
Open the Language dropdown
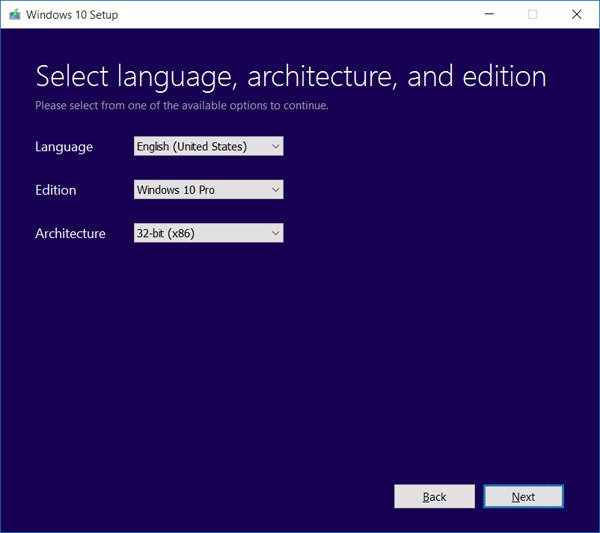pos(209,146)
